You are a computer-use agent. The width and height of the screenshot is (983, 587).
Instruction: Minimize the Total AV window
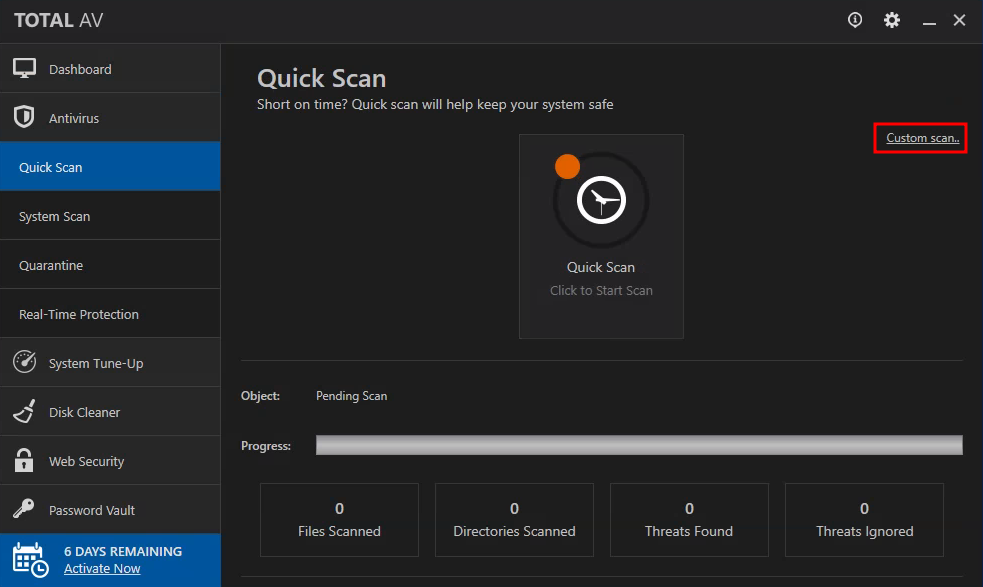[929, 23]
